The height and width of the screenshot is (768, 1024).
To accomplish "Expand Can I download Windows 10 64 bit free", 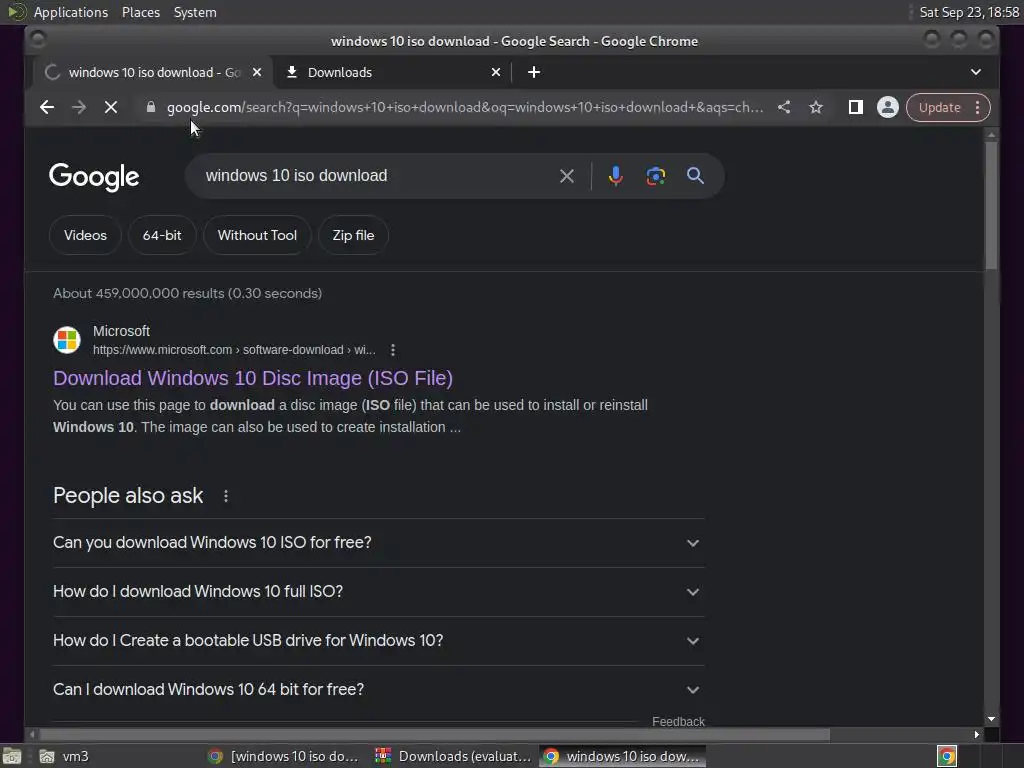I will (x=379, y=690).
